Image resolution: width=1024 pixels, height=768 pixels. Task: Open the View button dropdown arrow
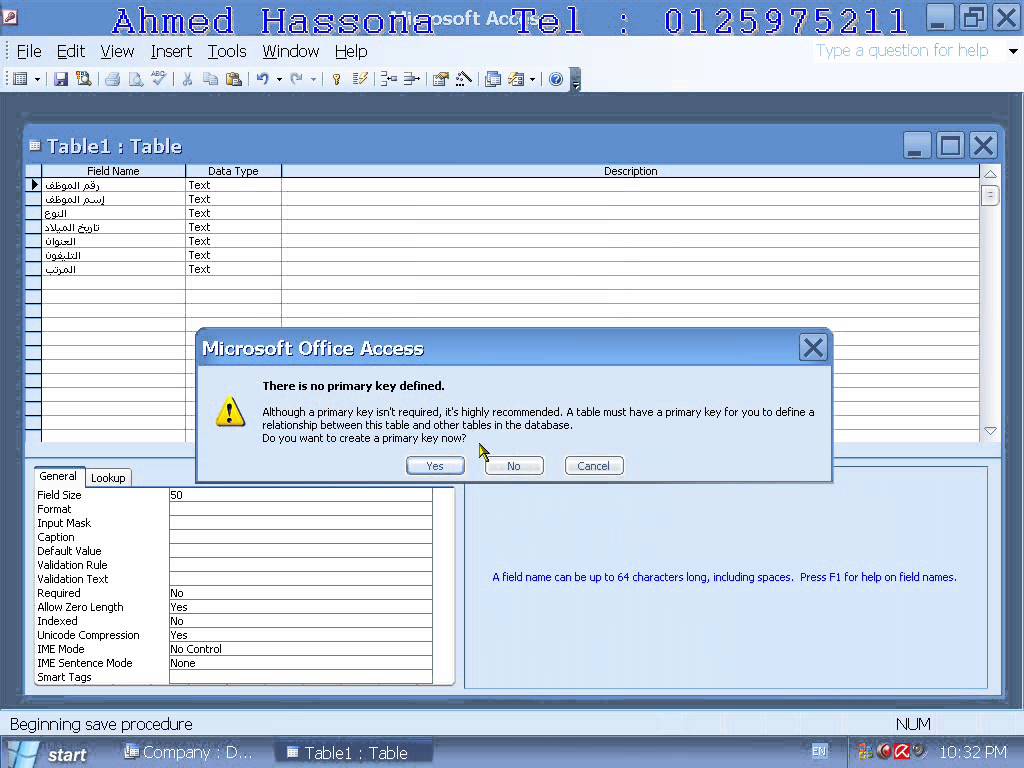point(37,80)
